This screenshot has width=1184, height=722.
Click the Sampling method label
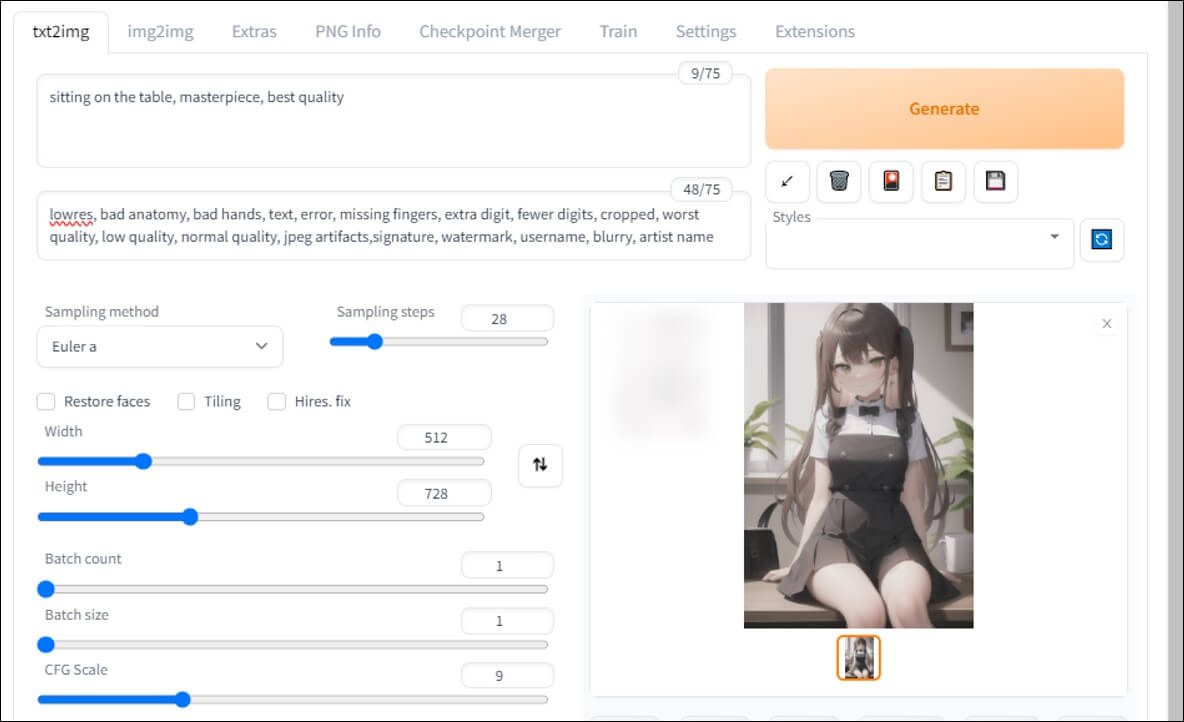102,311
